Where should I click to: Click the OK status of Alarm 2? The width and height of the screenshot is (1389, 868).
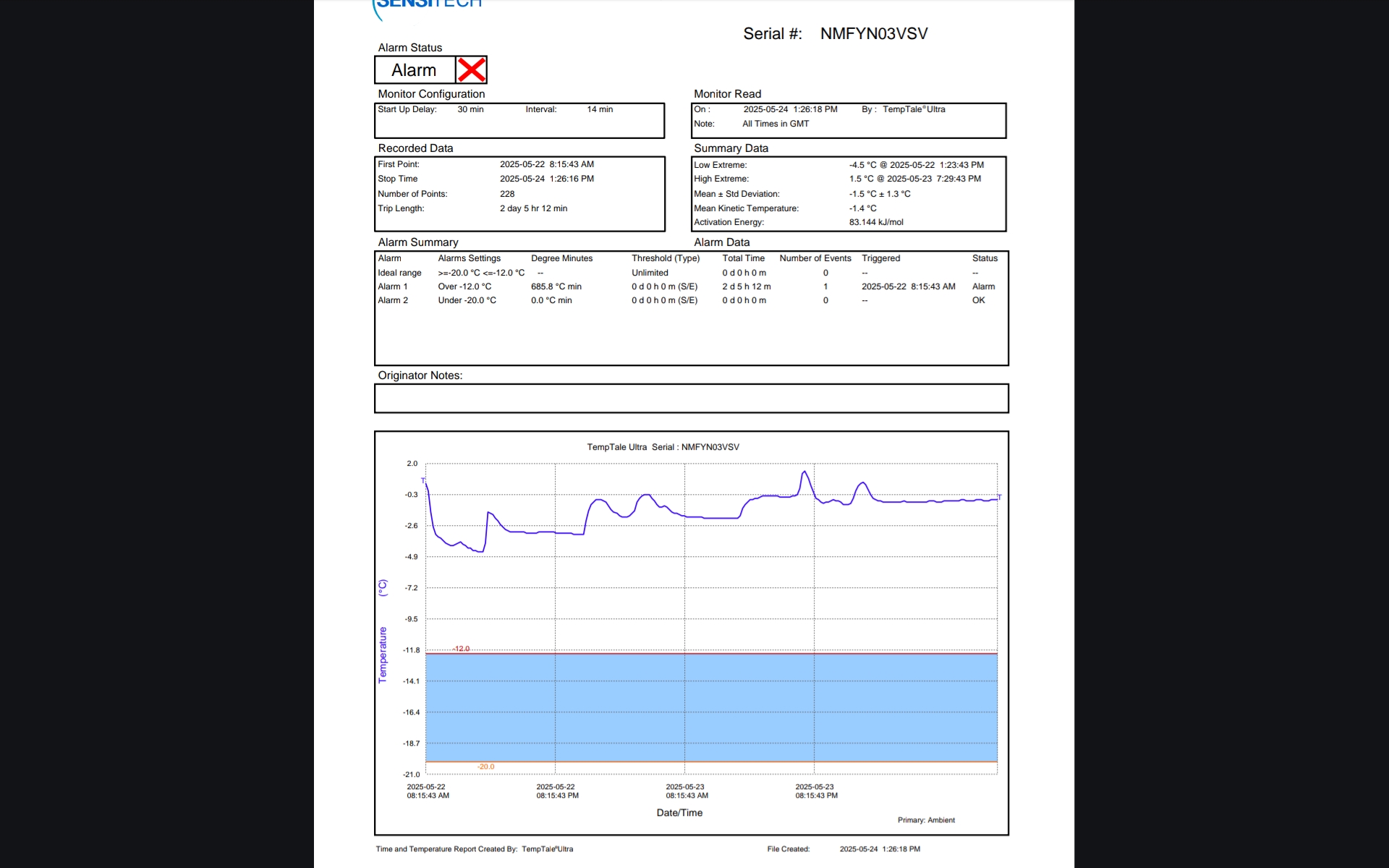pos(978,300)
